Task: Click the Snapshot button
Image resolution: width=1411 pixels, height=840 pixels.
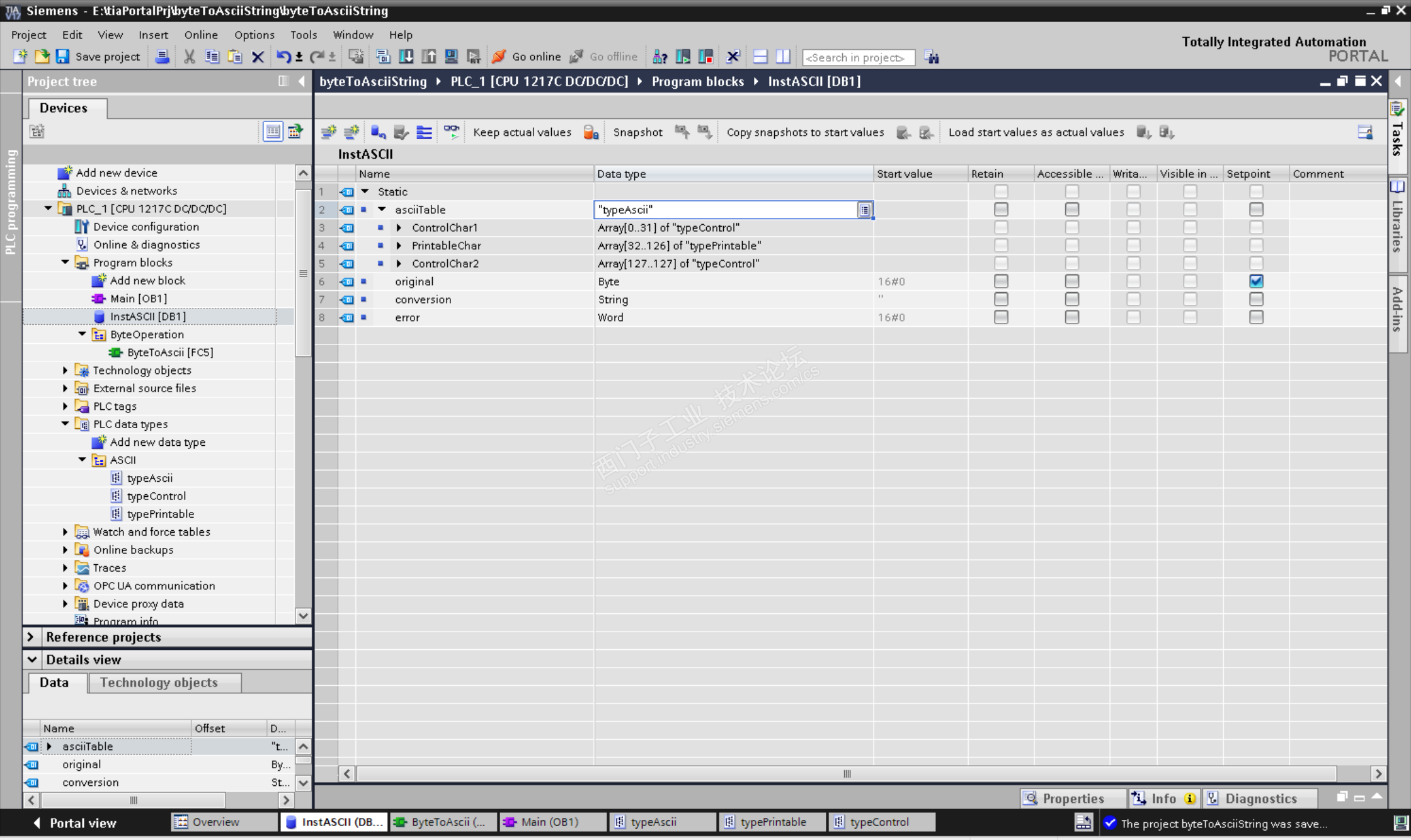Action: (637, 132)
